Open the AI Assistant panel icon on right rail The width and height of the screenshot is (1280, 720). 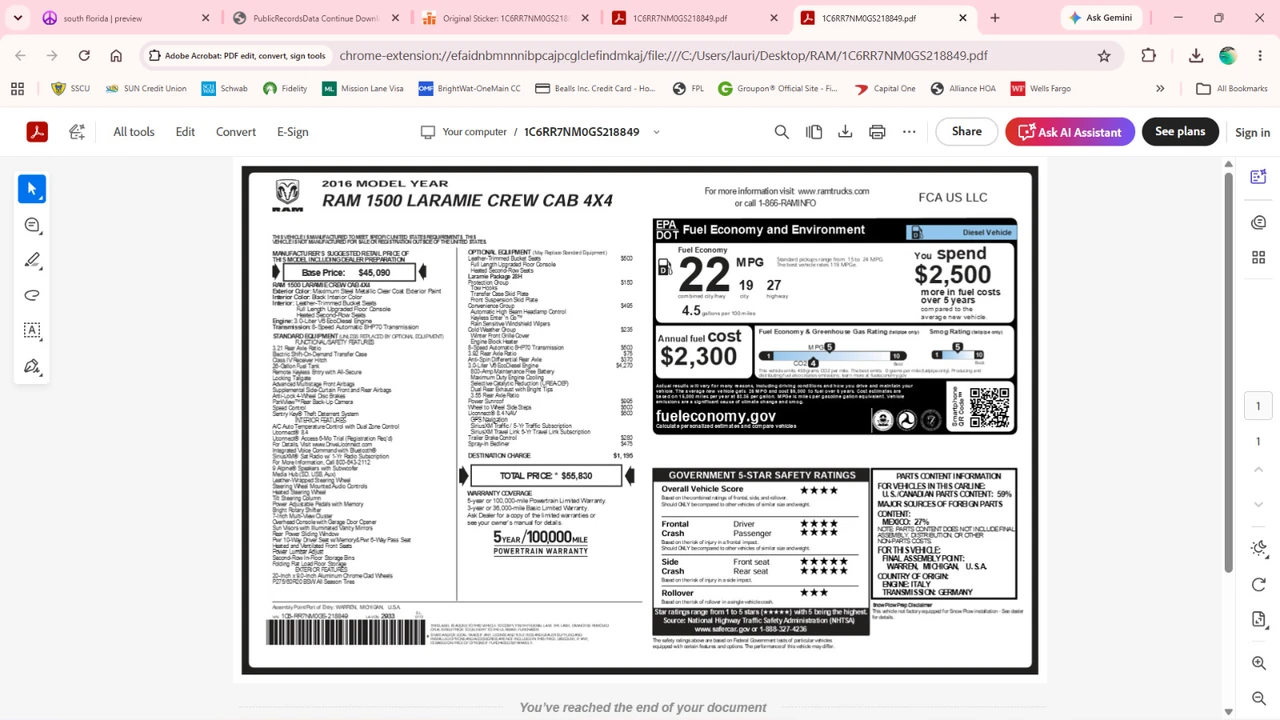coord(1259,177)
